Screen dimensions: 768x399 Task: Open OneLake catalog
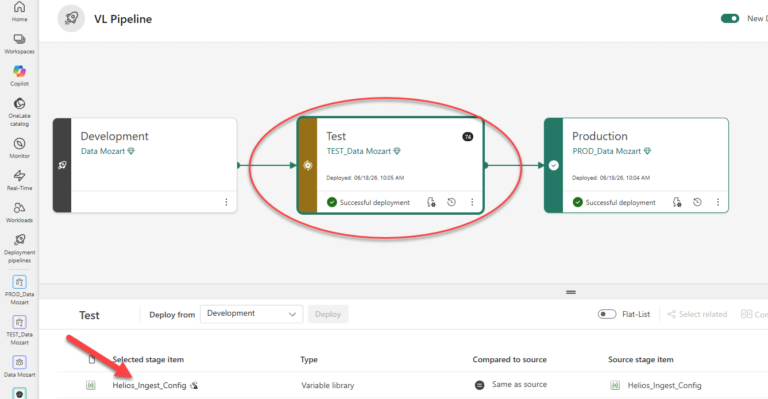click(x=20, y=112)
